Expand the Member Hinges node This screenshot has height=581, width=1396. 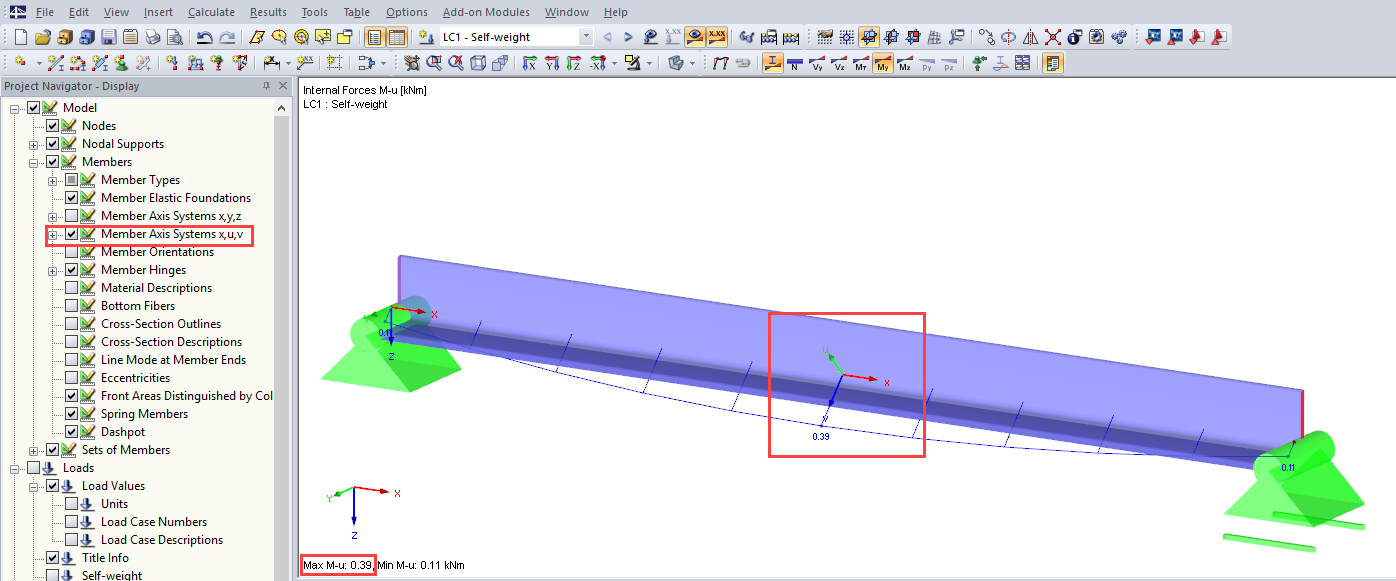click(53, 270)
